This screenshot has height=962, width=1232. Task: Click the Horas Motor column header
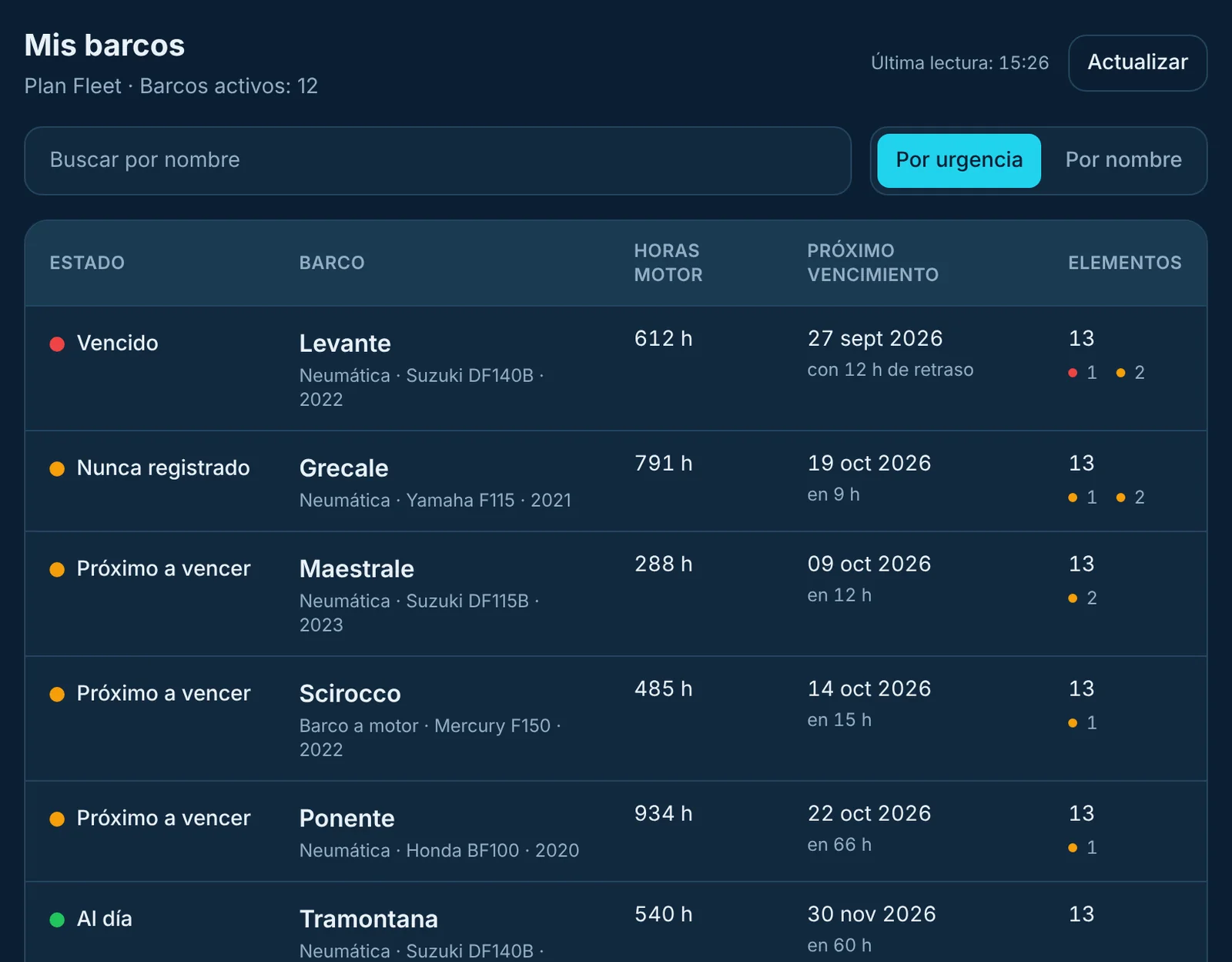pyautogui.click(x=668, y=263)
